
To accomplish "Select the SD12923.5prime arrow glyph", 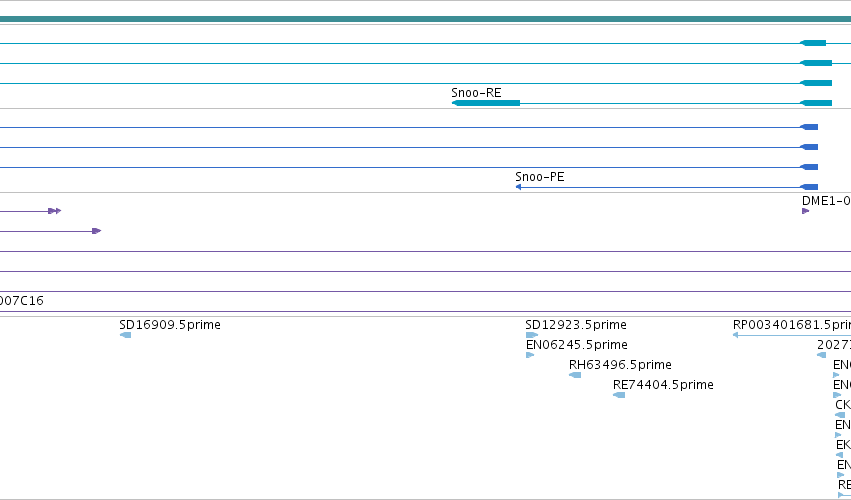I will pyautogui.click(x=532, y=335).
